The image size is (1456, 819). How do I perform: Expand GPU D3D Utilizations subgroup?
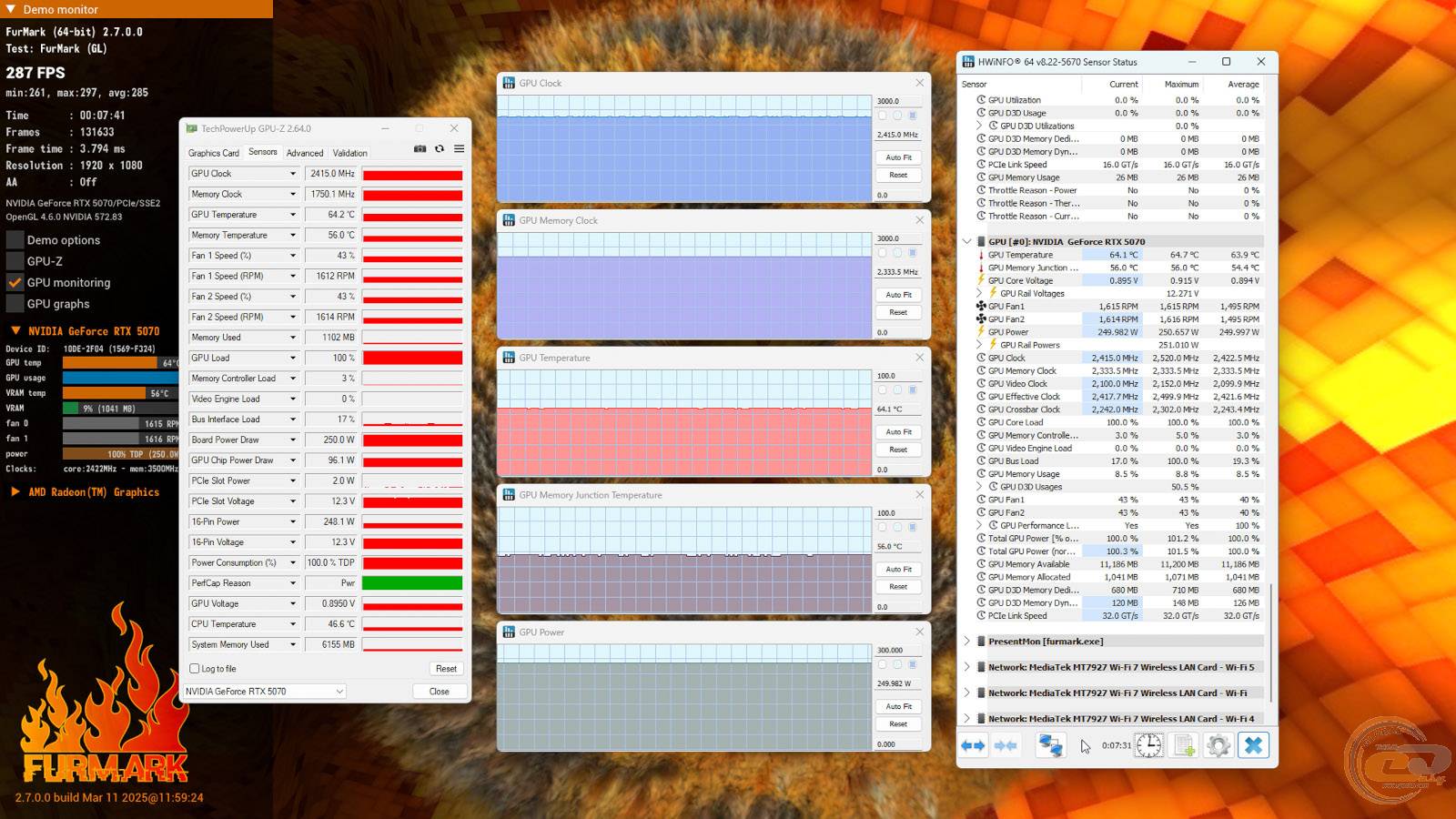[x=980, y=126]
